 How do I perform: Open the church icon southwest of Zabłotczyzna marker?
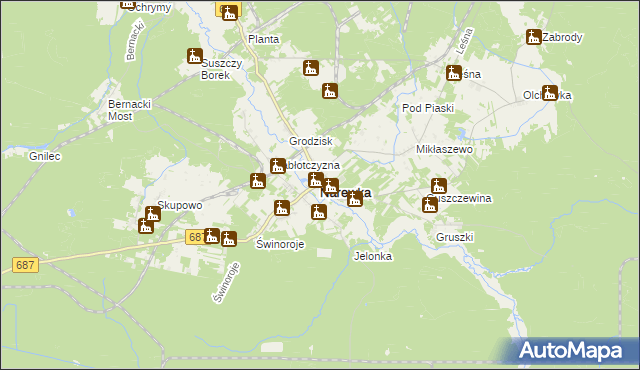(258, 181)
